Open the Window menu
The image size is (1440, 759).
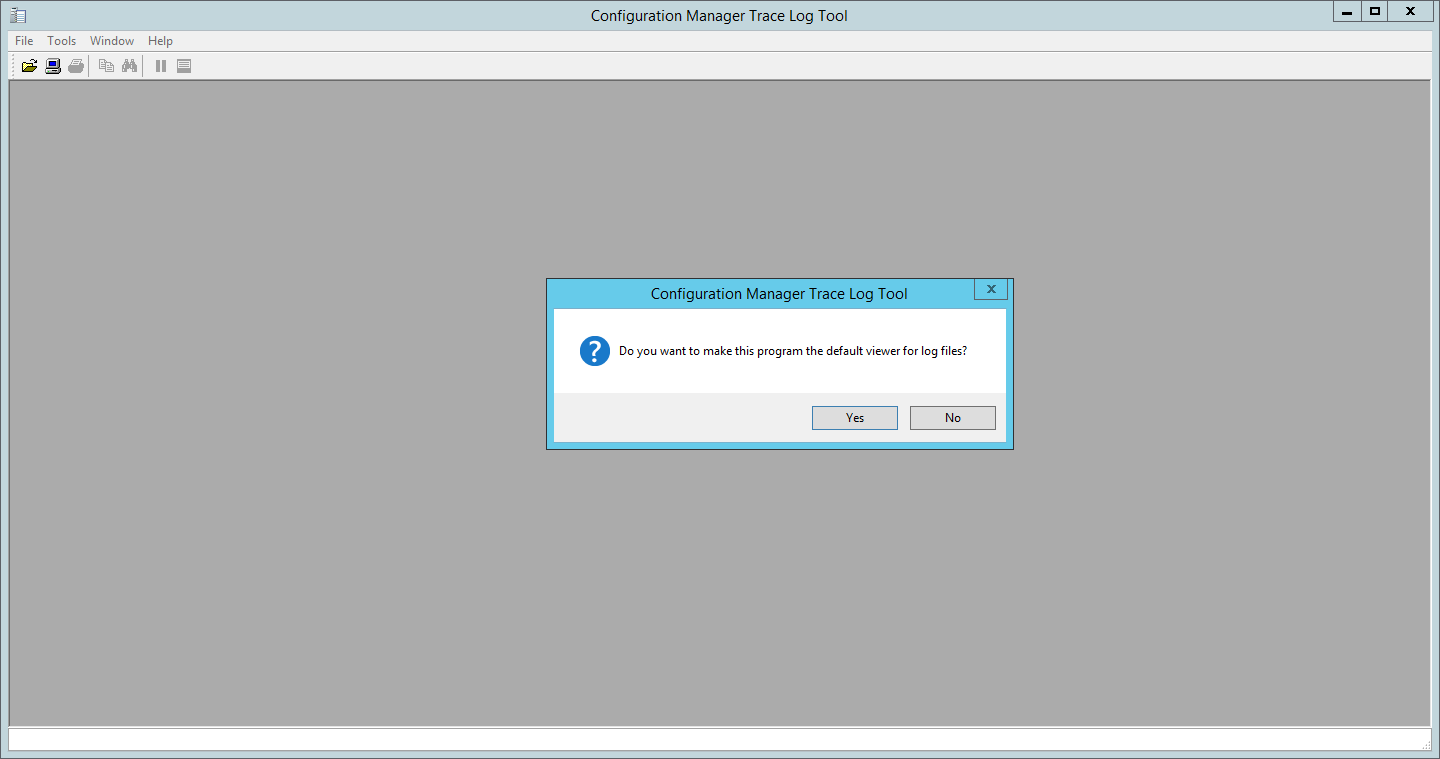(112, 41)
